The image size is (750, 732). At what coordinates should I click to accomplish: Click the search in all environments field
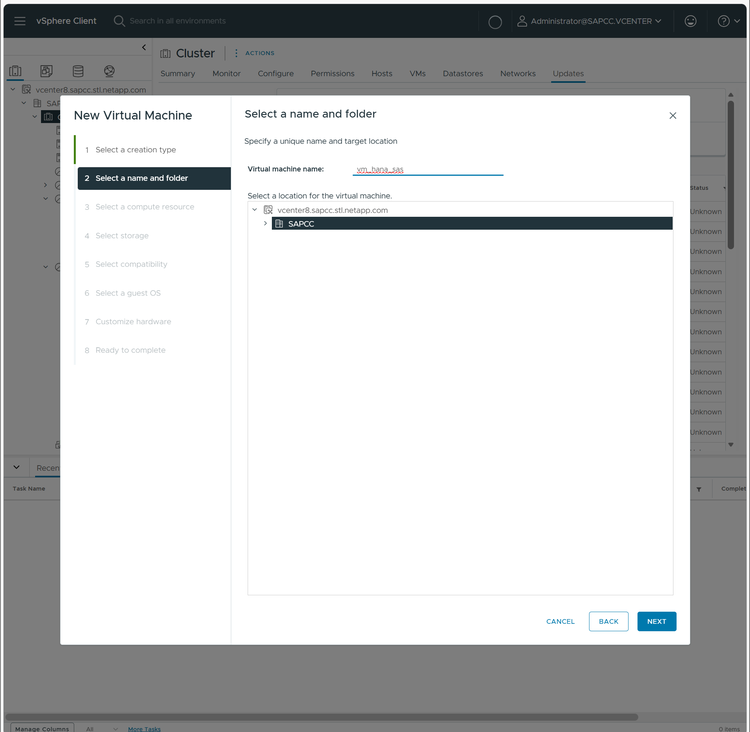pos(177,21)
